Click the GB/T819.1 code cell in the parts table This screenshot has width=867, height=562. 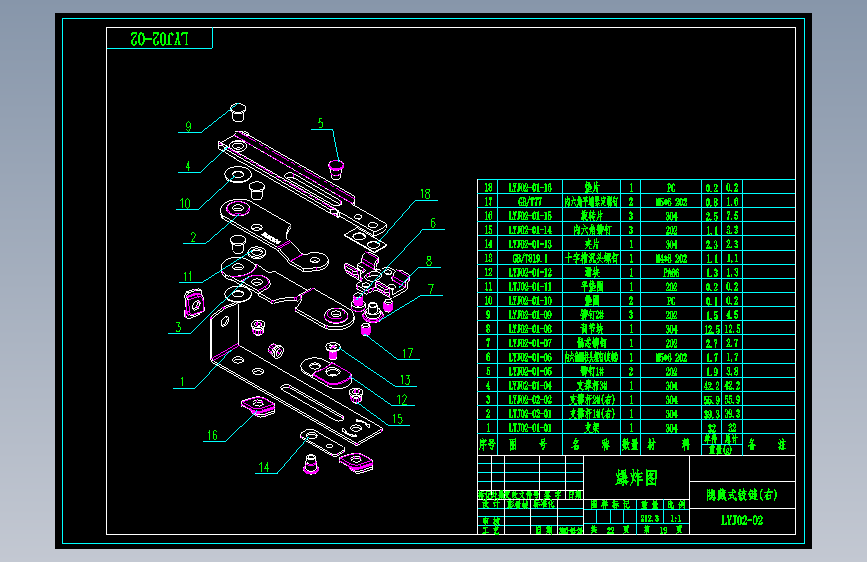530,258
